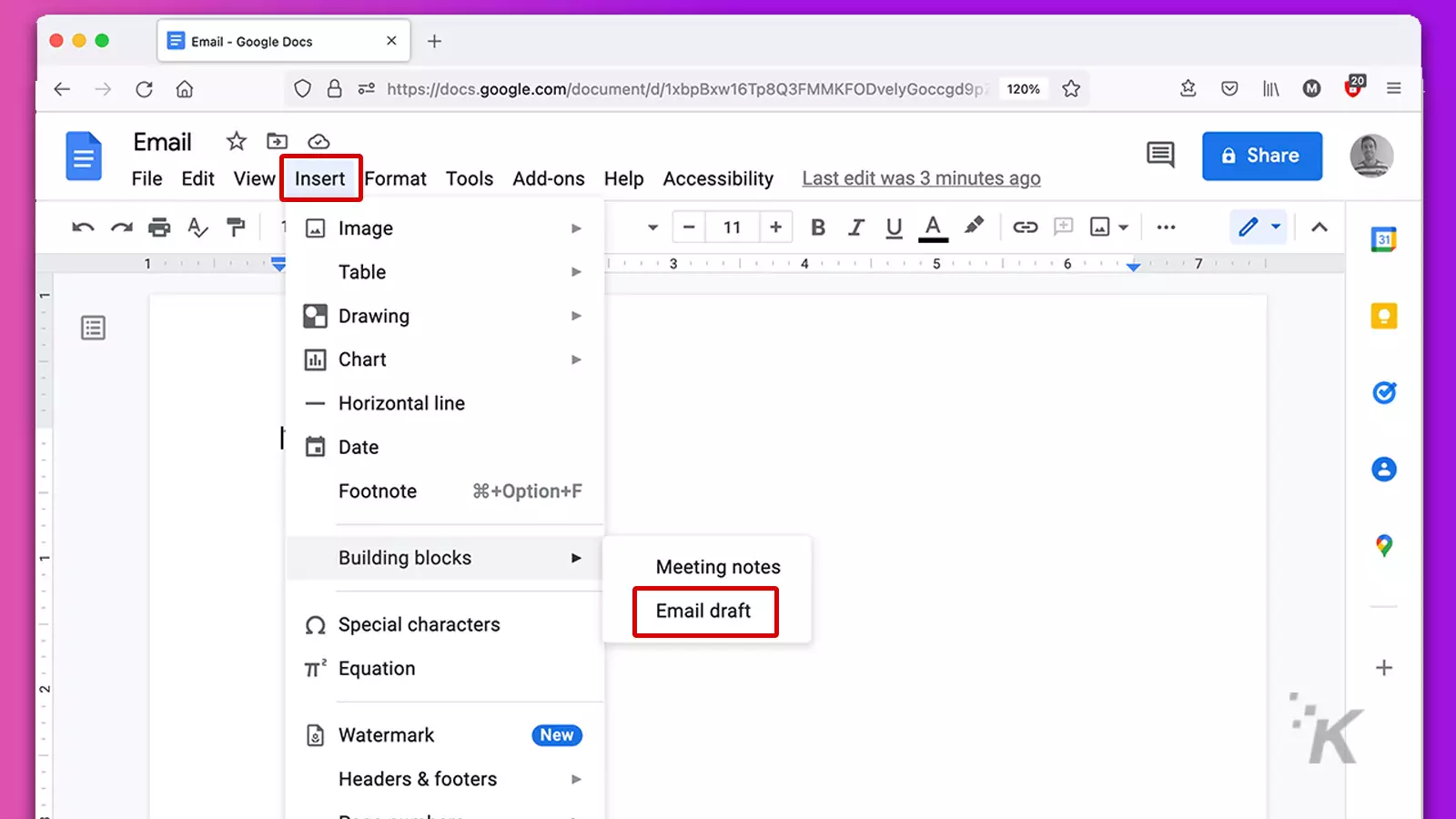Insert a Footnote

tap(444, 491)
